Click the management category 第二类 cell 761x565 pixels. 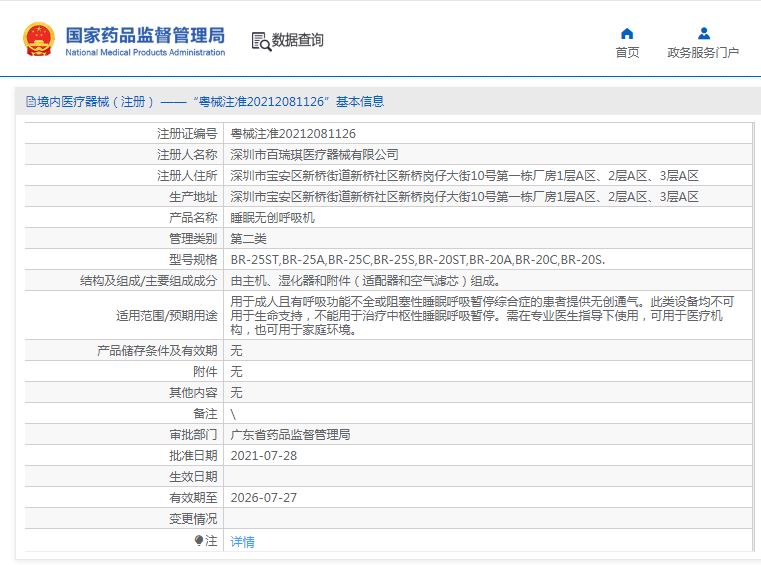(x=248, y=238)
